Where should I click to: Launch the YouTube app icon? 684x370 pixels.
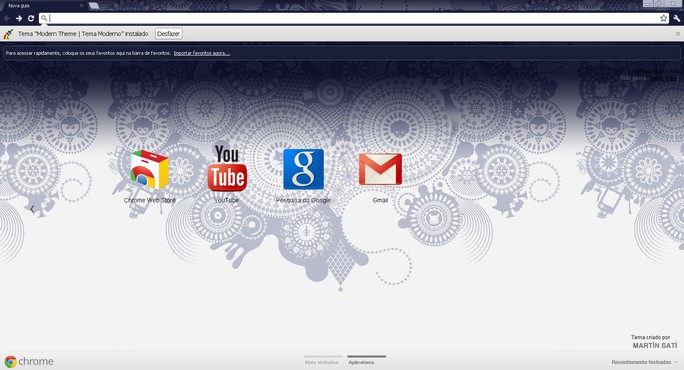(227, 168)
